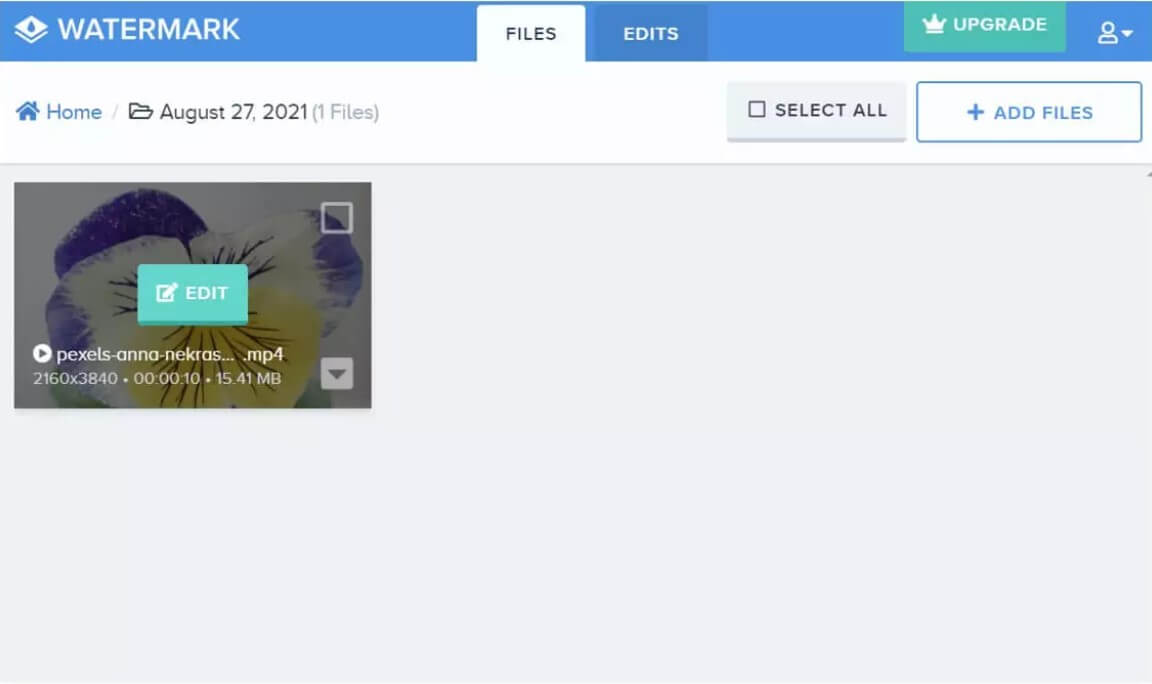Click the pencil edit icon on thumbnail
Viewport: 1152px width, 684px height.
167,292
